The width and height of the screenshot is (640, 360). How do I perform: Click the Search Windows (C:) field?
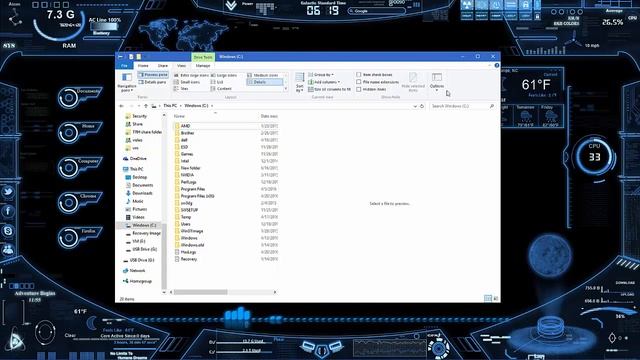point(462,106)
